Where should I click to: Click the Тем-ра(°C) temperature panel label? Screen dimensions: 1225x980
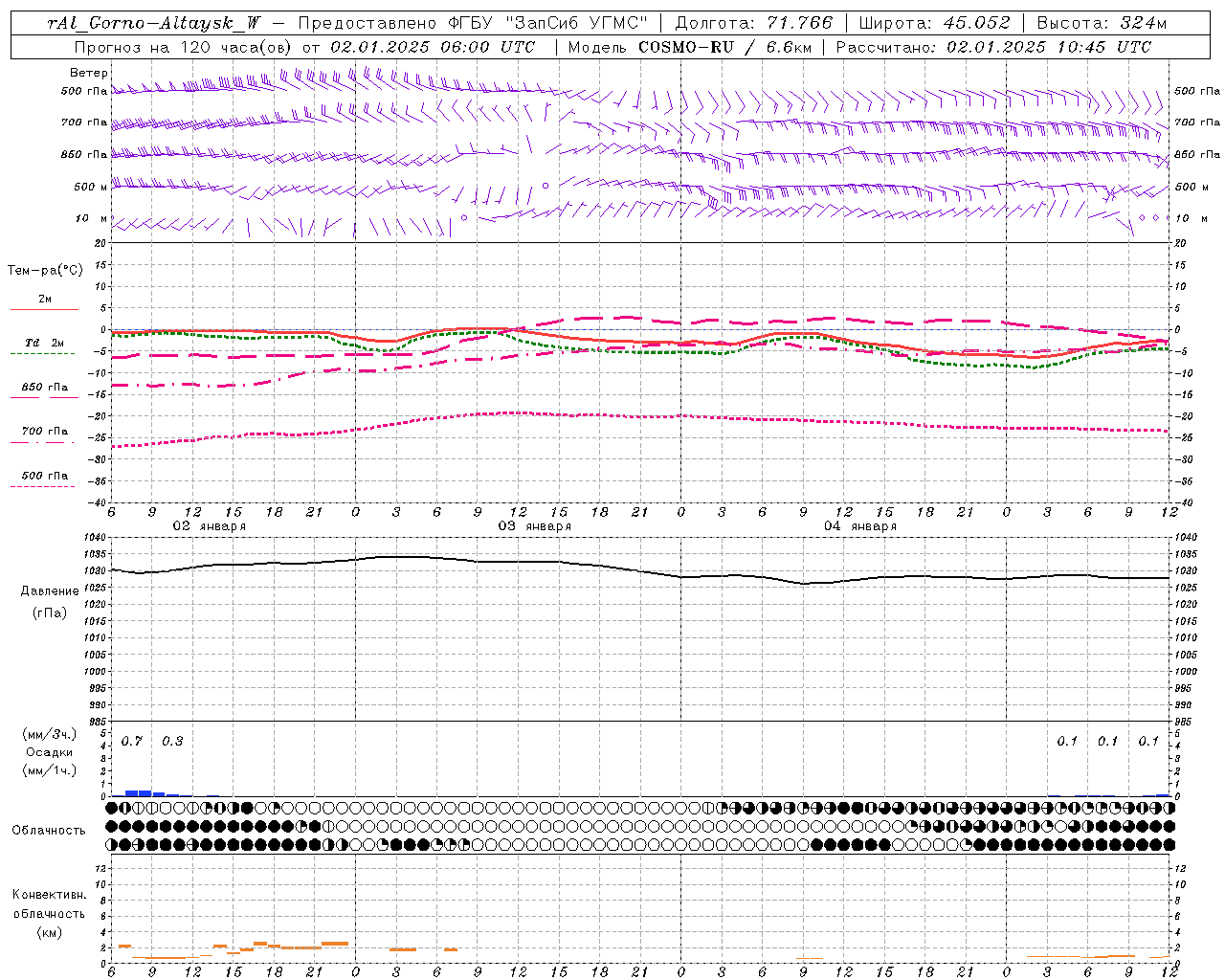(x=45, y=271)
